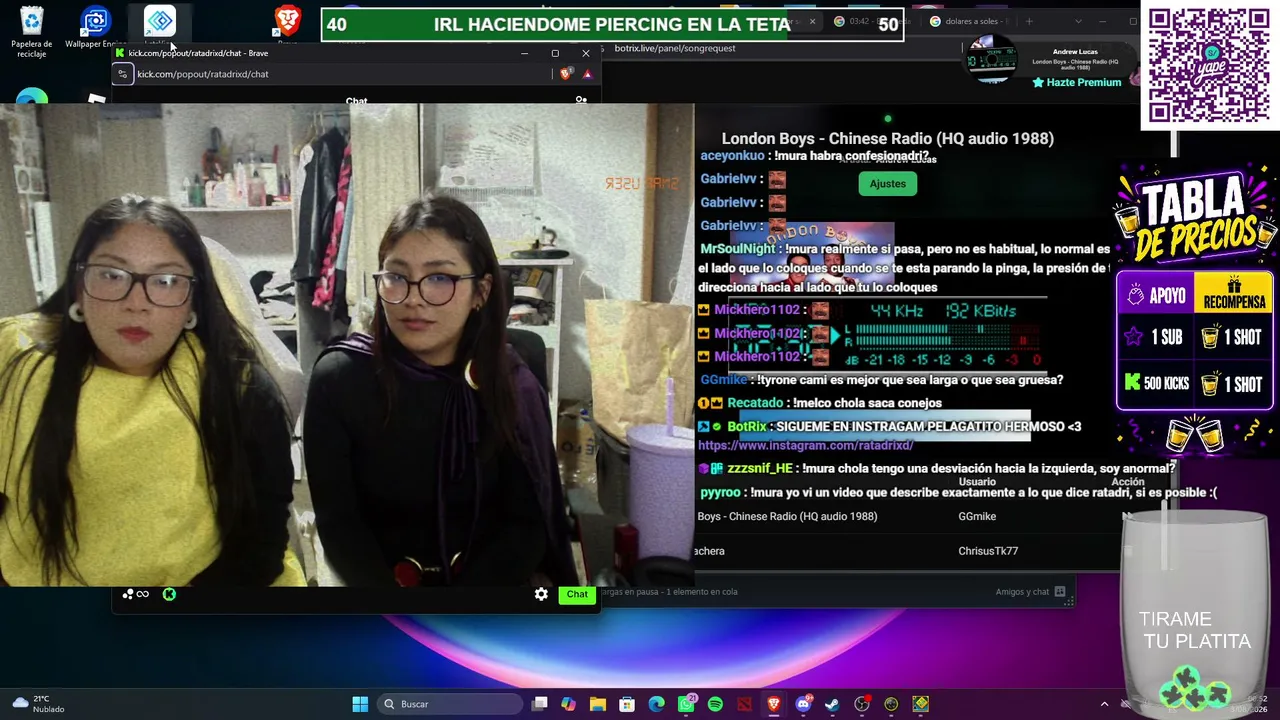Click the Yape QR code image

coord(1209,65)
